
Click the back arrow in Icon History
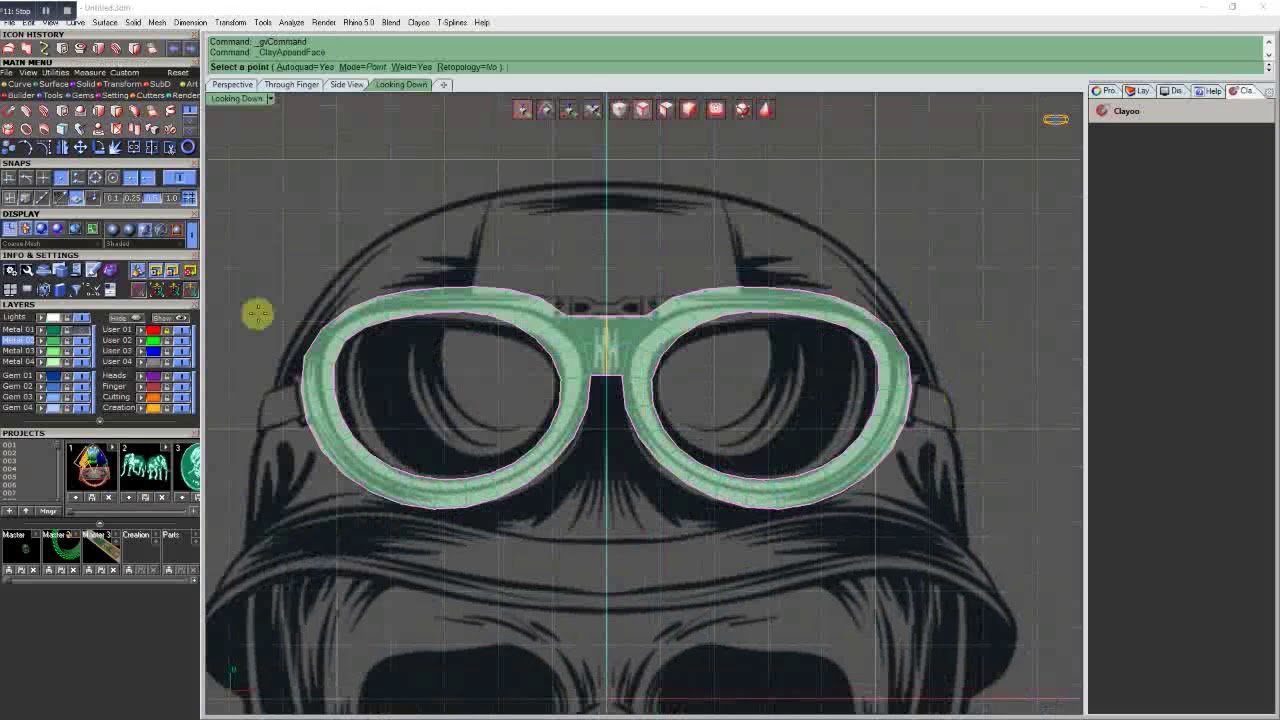click(x=174, y=49)
